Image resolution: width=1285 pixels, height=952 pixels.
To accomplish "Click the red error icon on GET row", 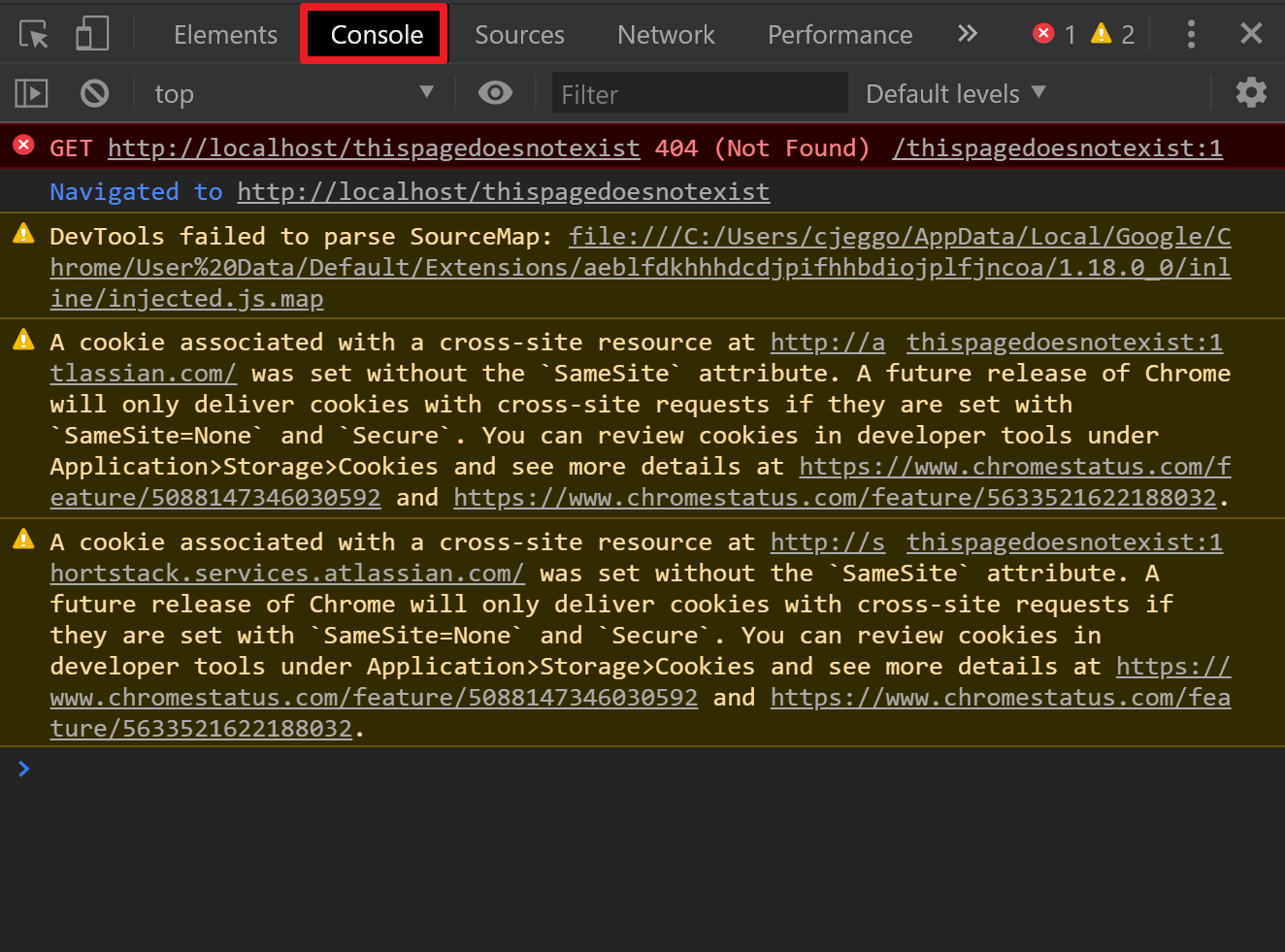I will (x=23, y=147).
